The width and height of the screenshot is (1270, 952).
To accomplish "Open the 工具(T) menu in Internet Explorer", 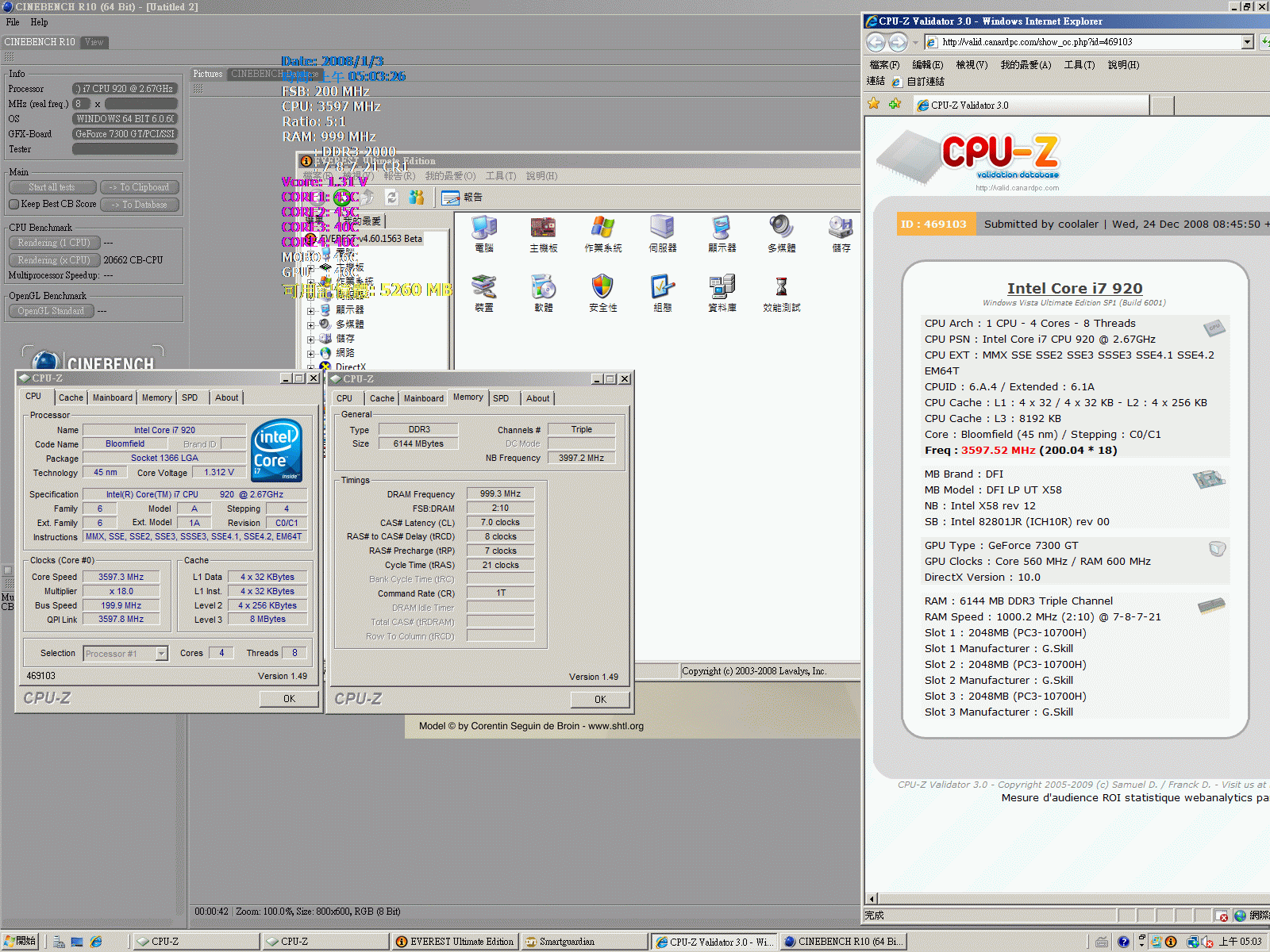I will click(1079, 65).
